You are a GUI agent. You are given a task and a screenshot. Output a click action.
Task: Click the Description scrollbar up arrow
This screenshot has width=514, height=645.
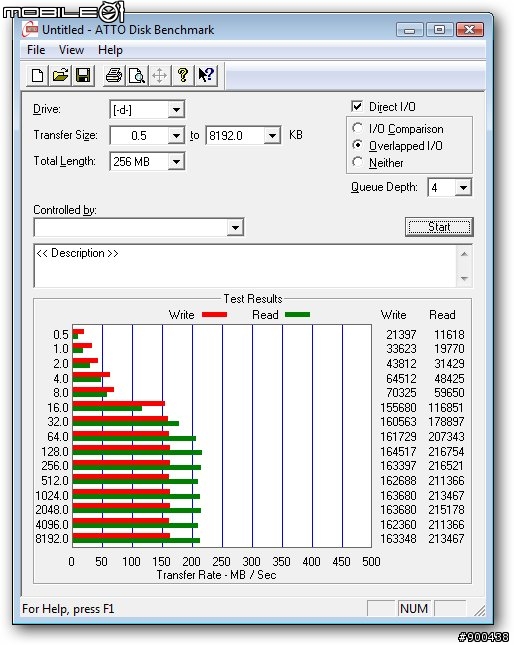point(464,254)
